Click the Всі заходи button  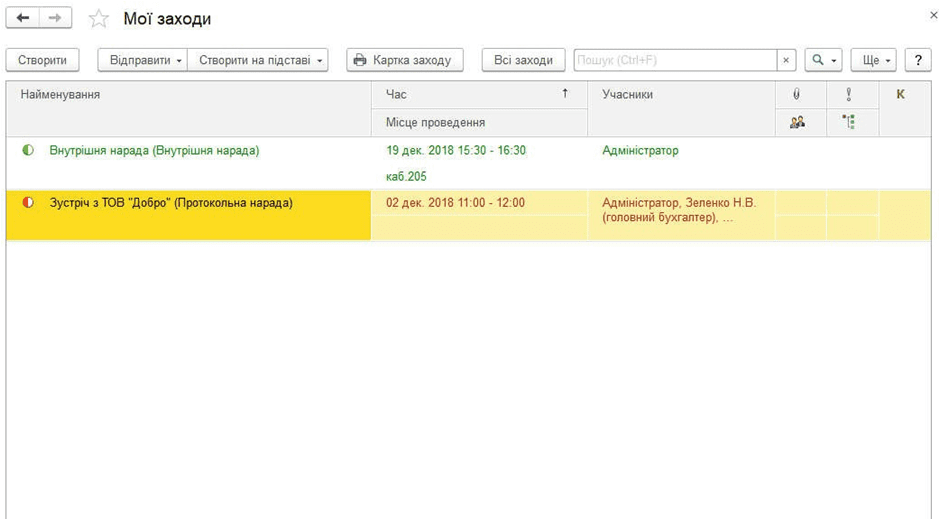pyautogui.click(x=523, y=60)
